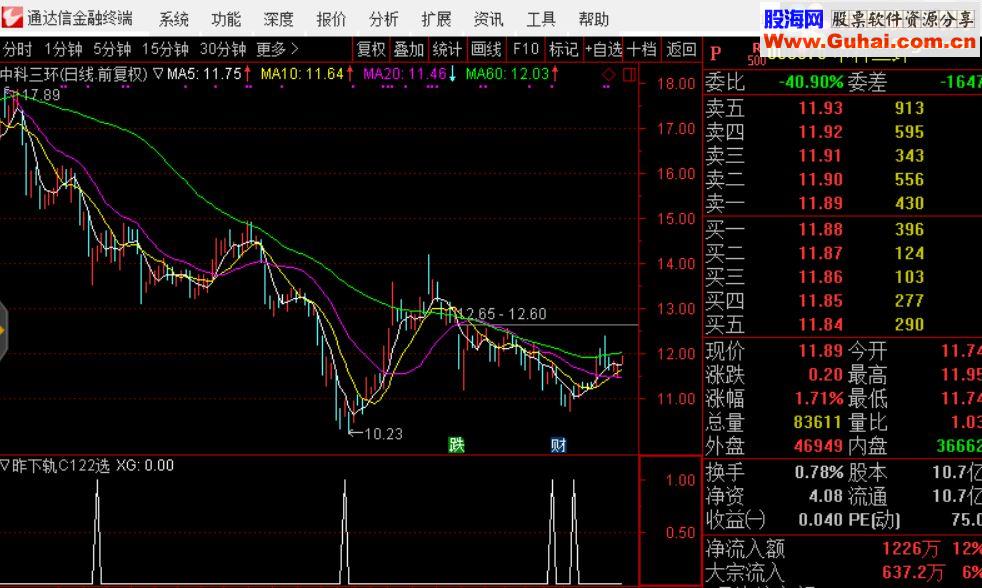The image size is (982, 588).
Task: Open the 帮助 menu
Action: tap(594, 19)
